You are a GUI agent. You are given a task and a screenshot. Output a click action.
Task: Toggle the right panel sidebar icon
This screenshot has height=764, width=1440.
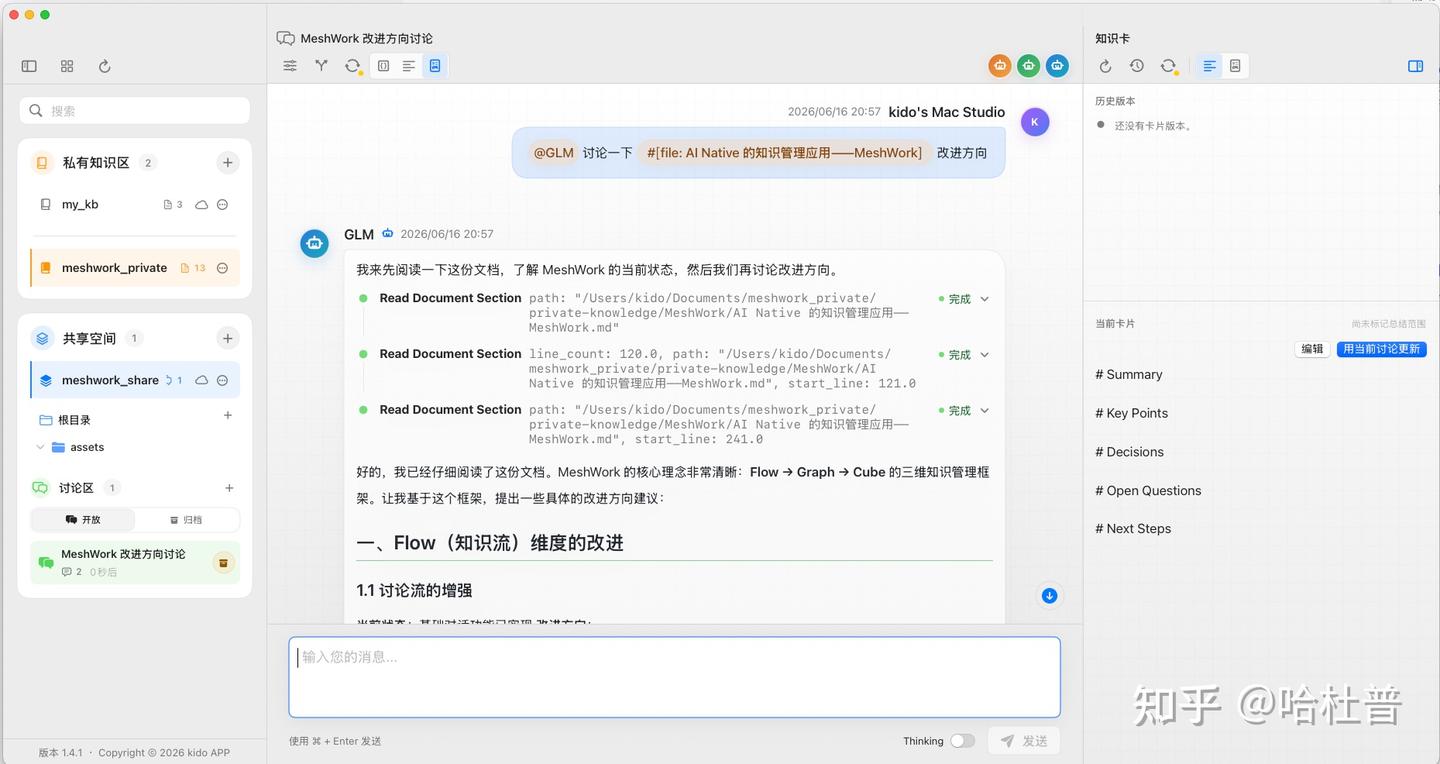1415,66
